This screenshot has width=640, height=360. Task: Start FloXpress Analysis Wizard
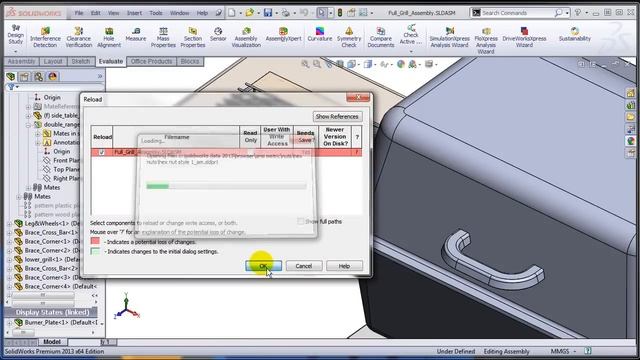pyautogui.click(x=486, y=40)
